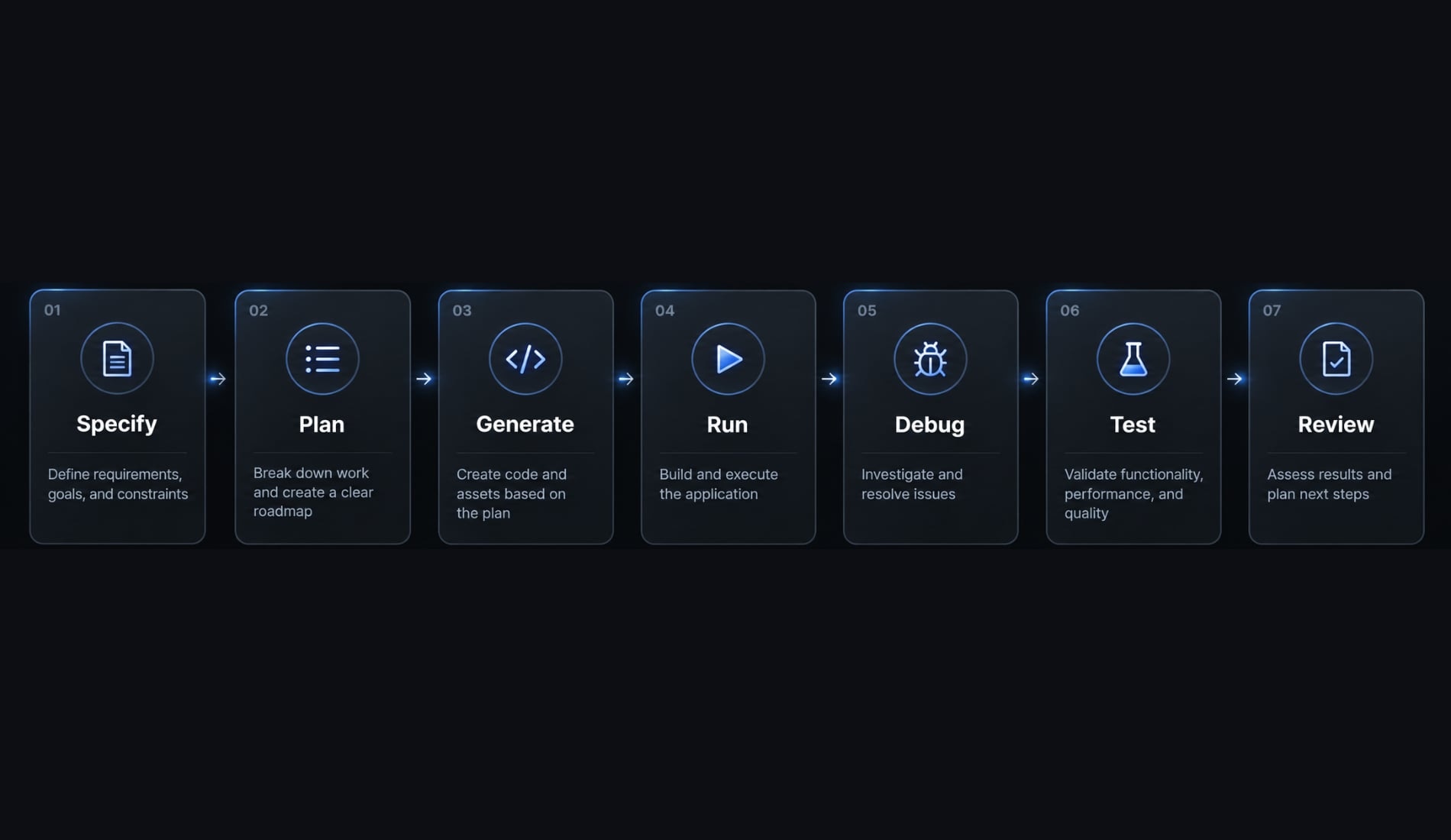Click step number 06
Image resolution: width=1451 pixels, height=840 pixels.
(x=1070, y=311)
